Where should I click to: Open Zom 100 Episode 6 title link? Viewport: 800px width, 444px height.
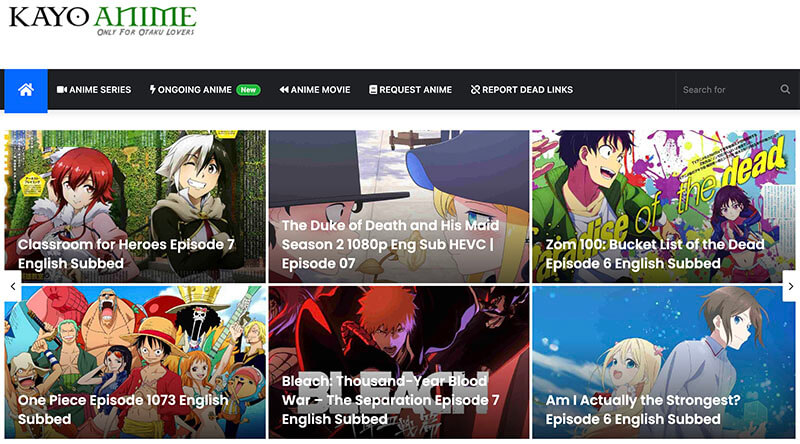[x=655, y=254]
